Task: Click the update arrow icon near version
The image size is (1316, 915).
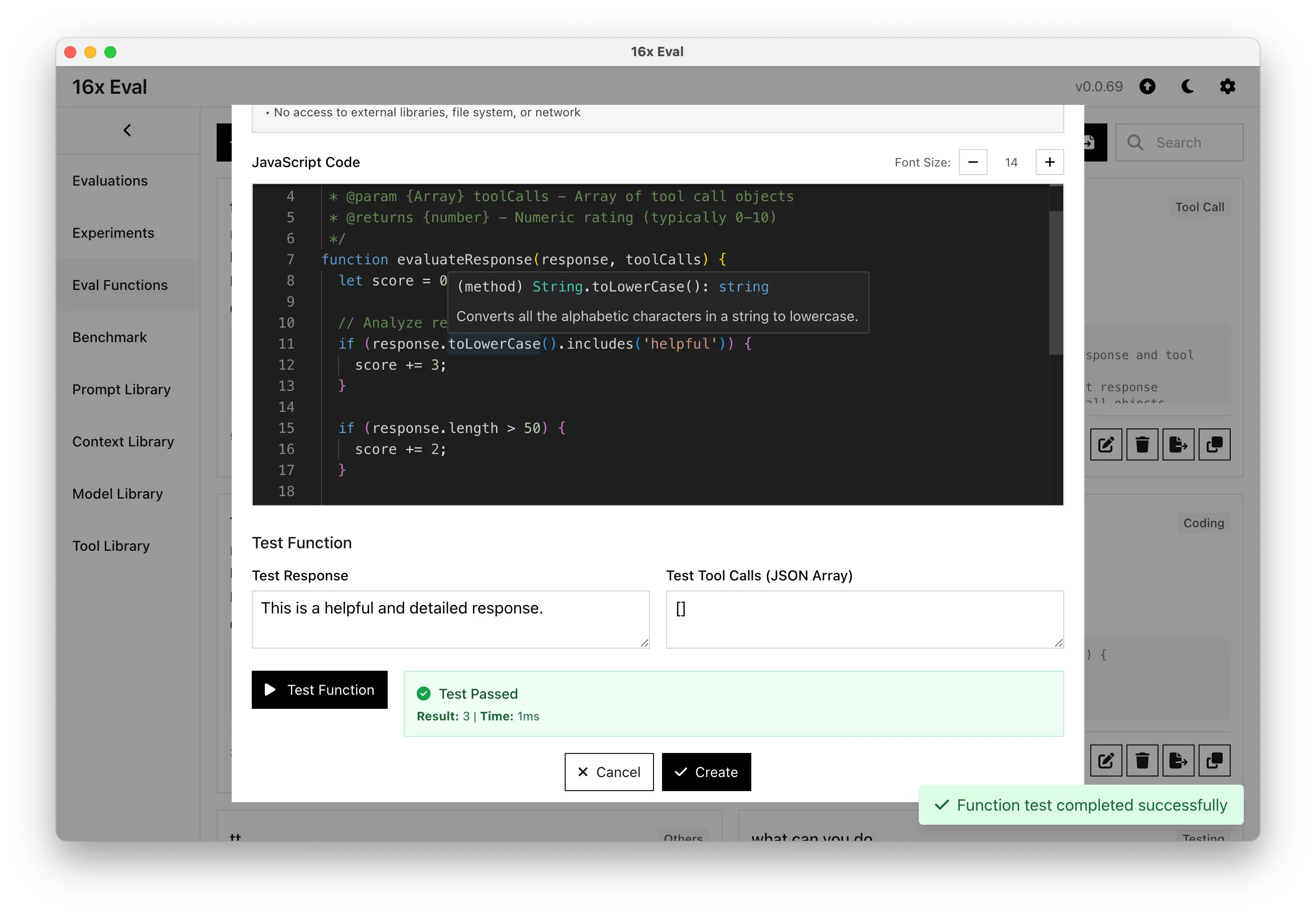Action: click(1147, 87)
